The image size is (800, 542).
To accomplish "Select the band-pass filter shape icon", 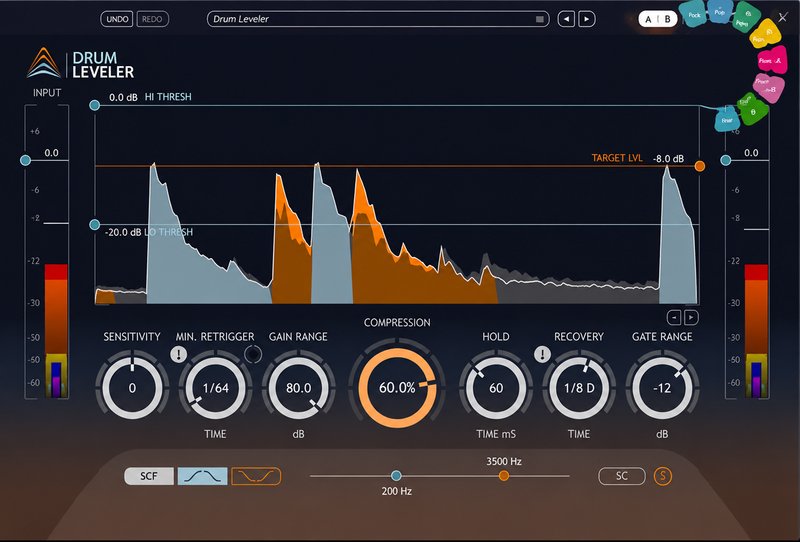I will click(x=203, y=476).
